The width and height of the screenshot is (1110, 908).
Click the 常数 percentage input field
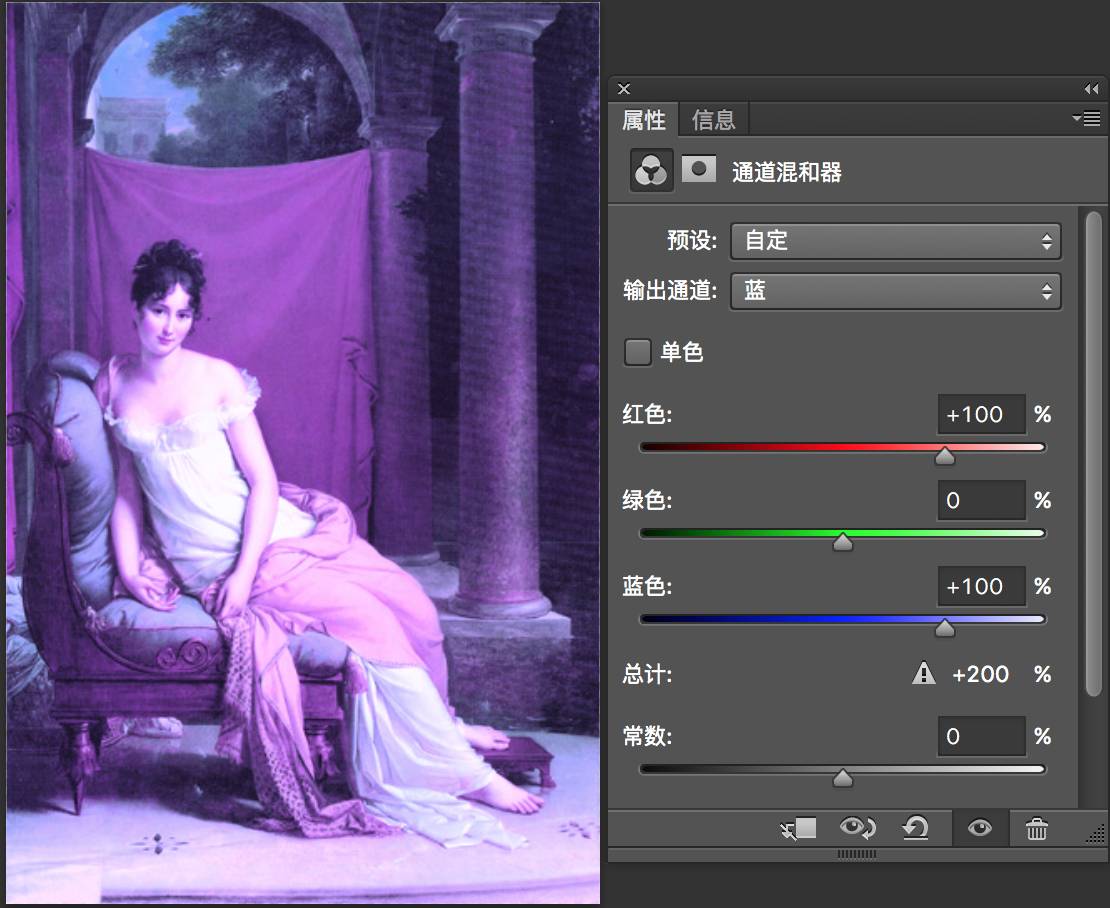pyautogui.click(x=981, y=736)
